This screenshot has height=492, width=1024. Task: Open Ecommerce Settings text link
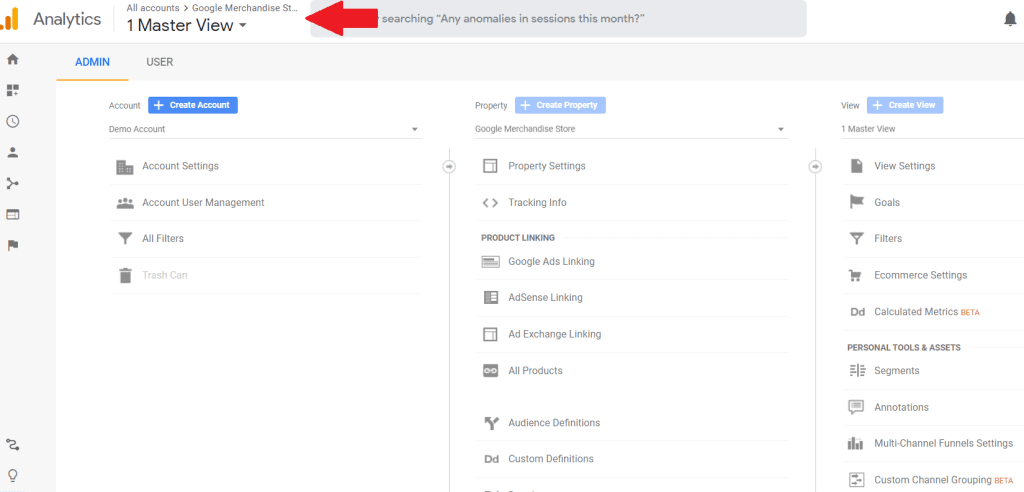click(921, 275)
